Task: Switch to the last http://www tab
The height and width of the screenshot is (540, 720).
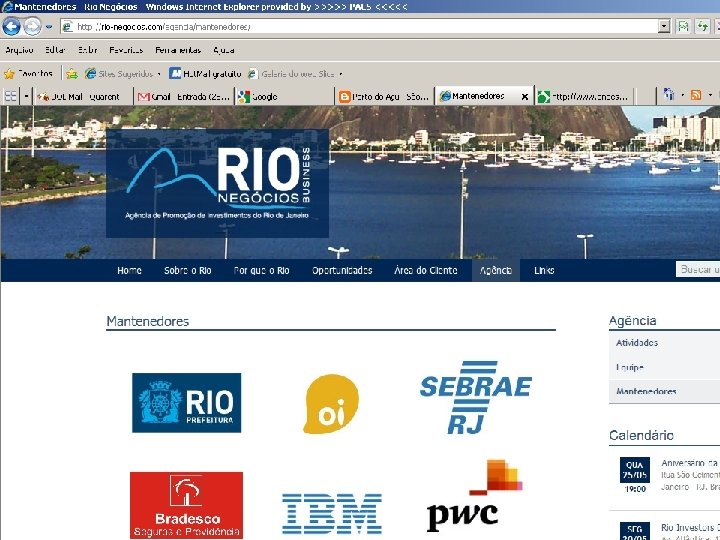Action: (585, 96)
